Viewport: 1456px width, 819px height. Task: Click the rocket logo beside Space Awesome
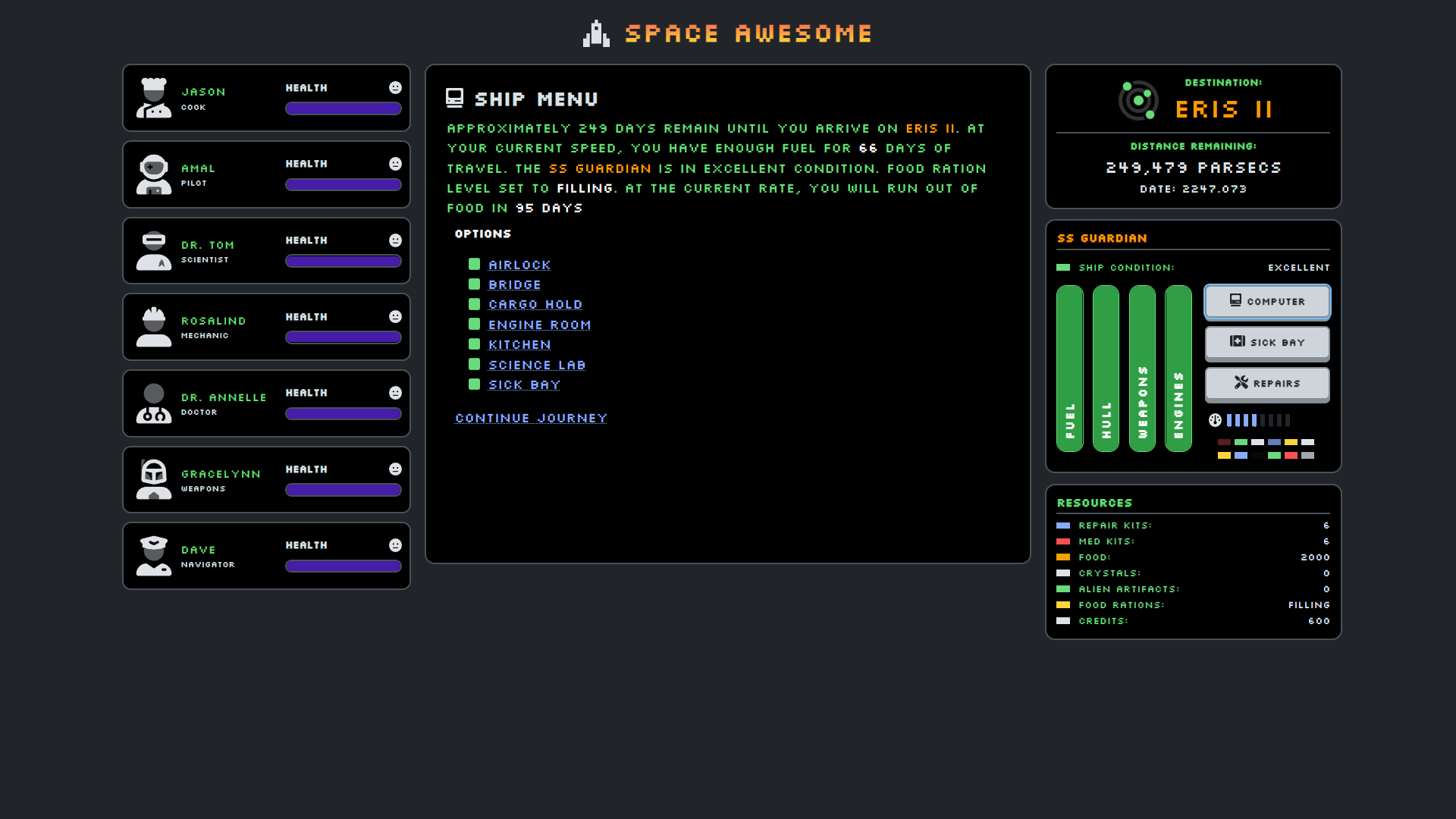(596, 33)
